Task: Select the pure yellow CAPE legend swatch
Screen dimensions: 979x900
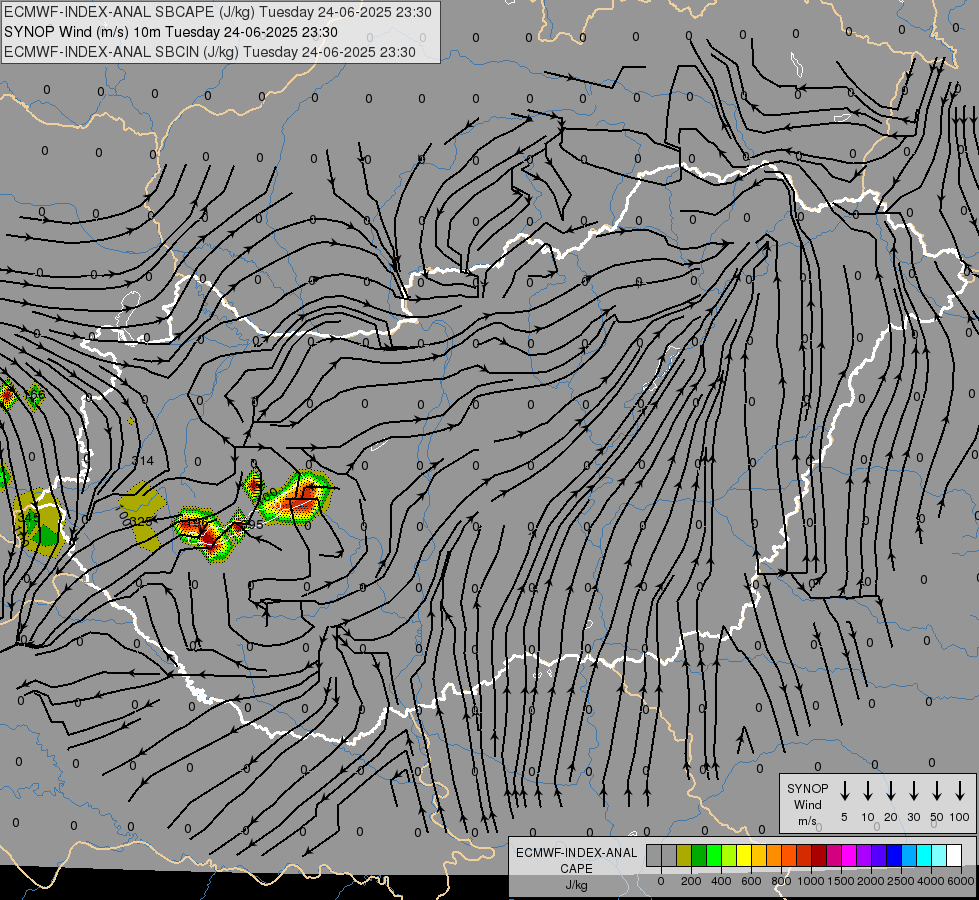Action: (x=744, y=855)
